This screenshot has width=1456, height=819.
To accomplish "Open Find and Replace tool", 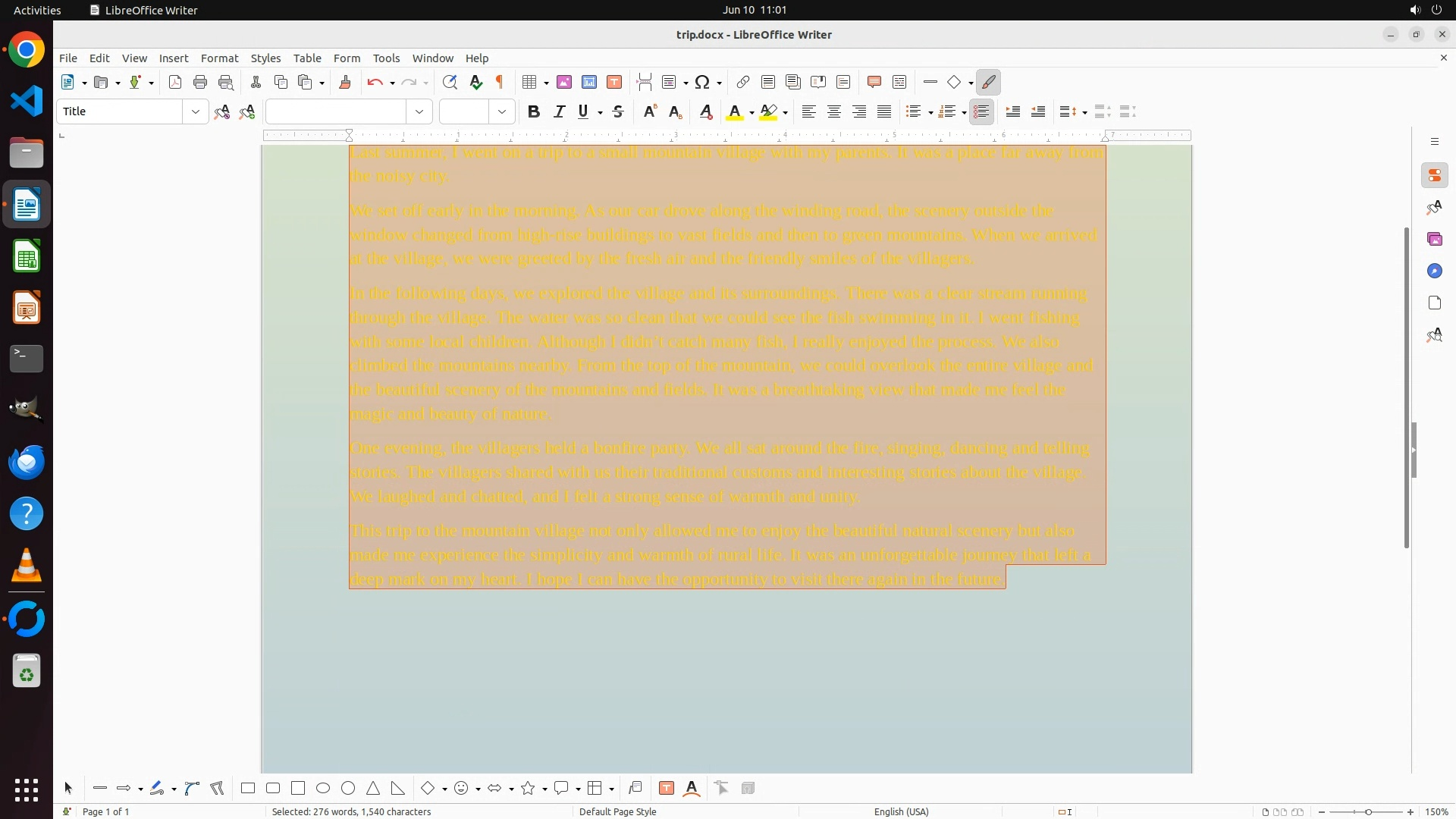I will pos(450,83).
